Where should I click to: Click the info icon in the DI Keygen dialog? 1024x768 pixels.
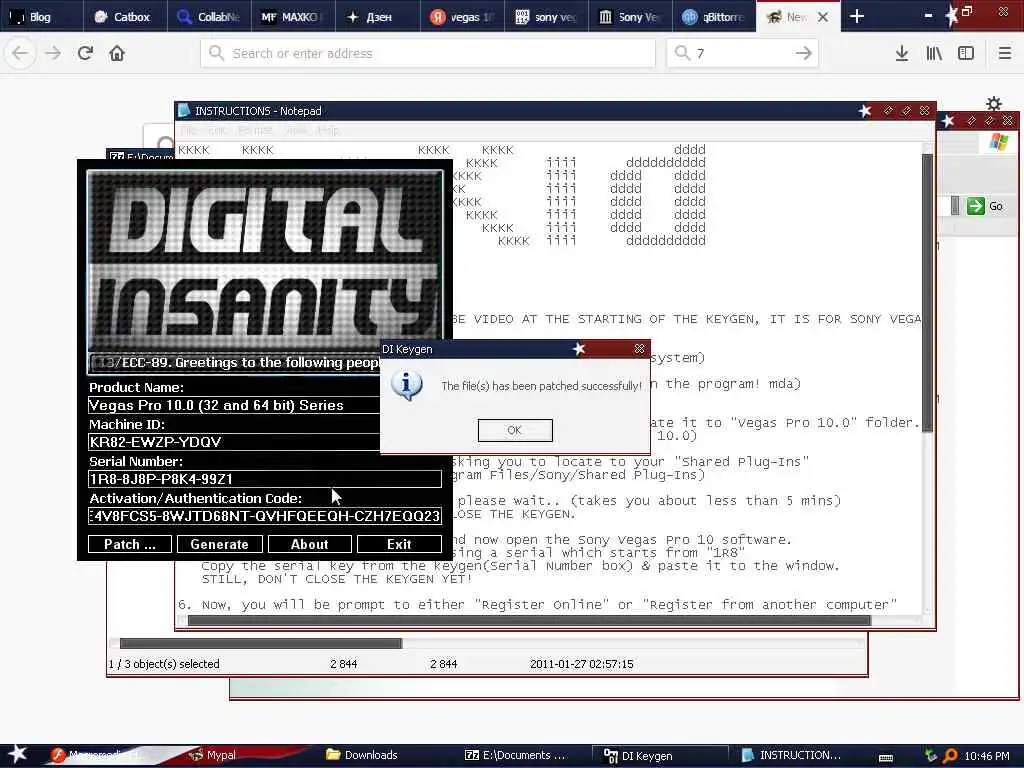coord(406,386)
